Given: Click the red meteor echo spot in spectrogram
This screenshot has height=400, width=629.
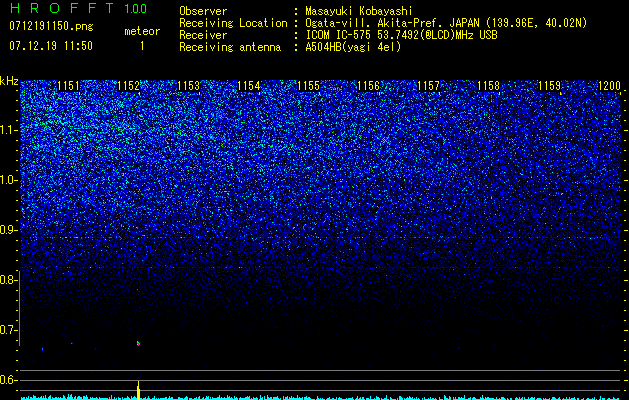Looking at the screenshot, I should coord(138,343).
